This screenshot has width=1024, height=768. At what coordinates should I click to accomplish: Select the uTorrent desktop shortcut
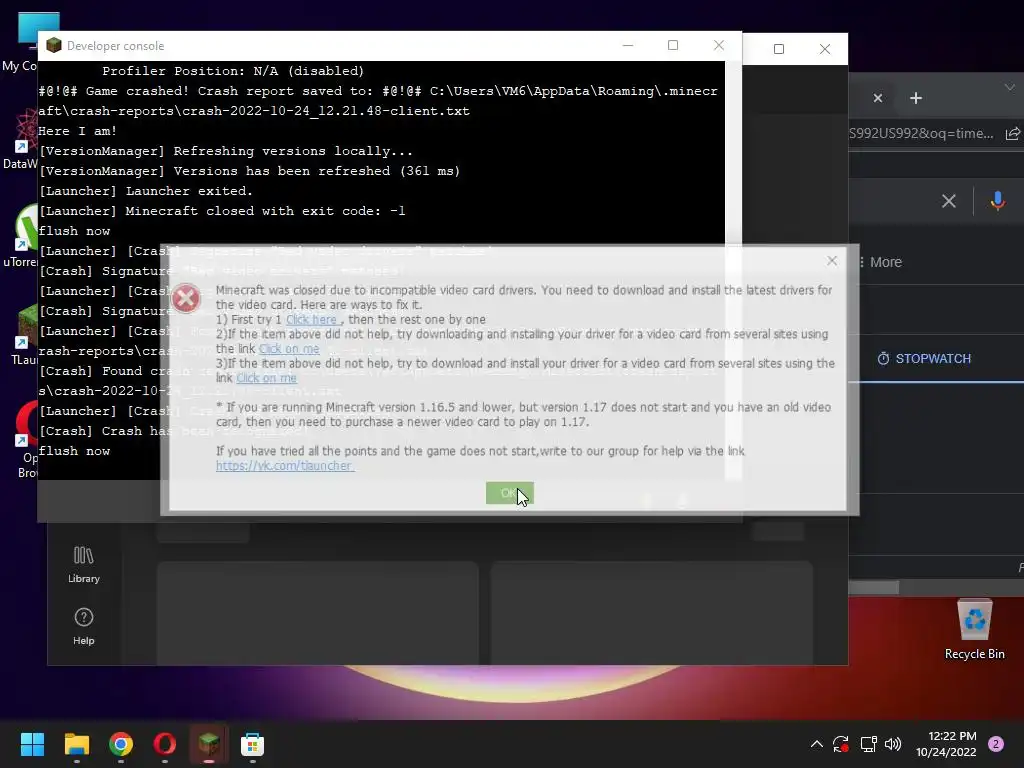20,235
